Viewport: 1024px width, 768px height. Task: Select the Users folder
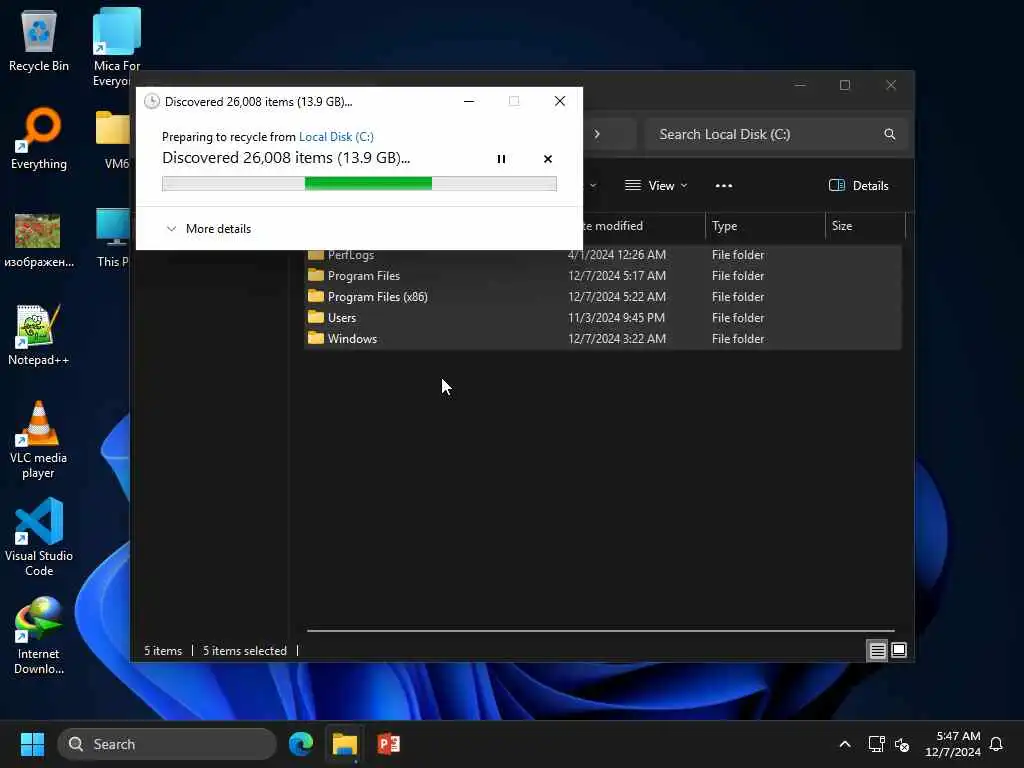pos(603,317)
